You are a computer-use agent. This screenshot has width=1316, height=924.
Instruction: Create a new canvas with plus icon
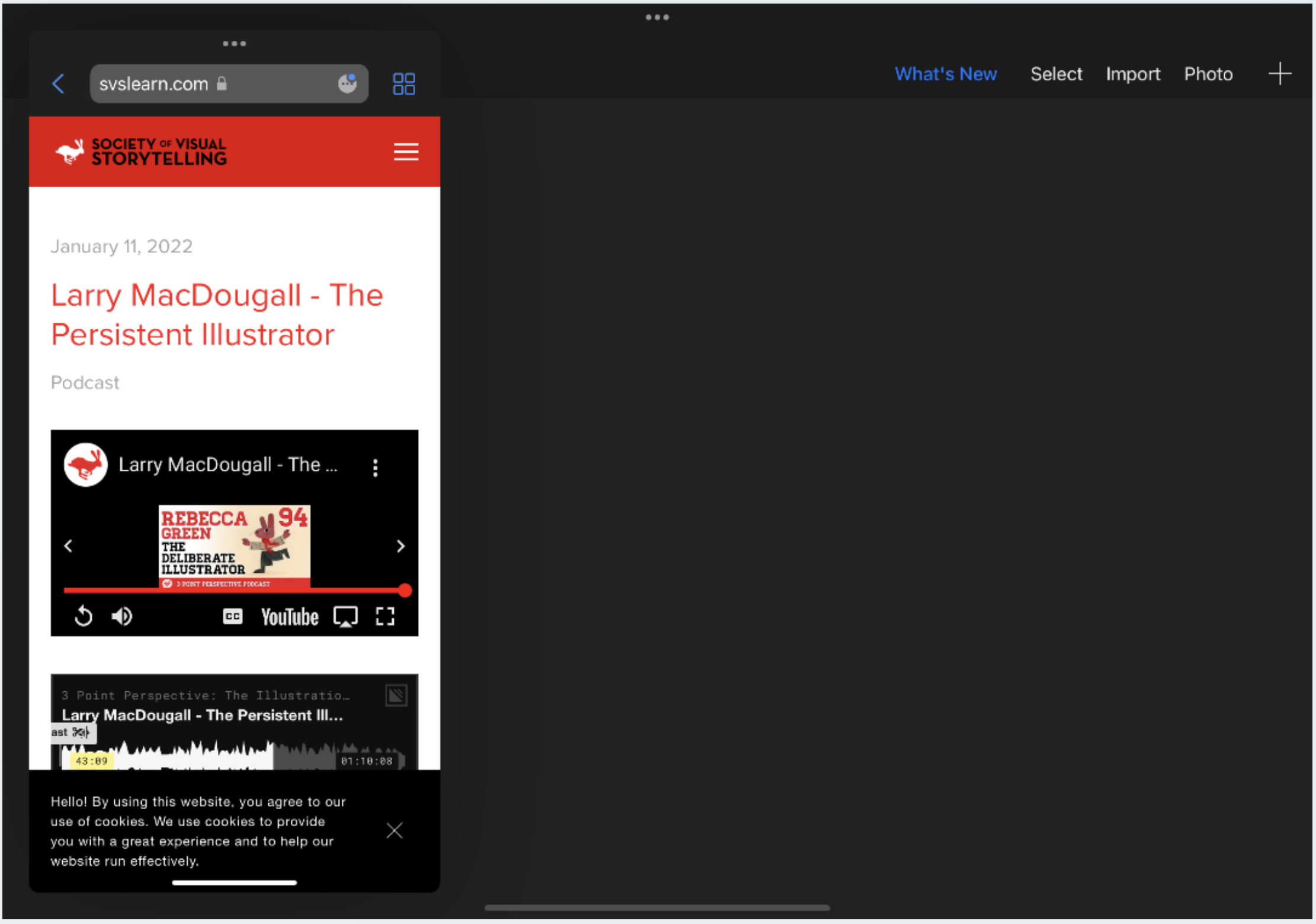(1280, 73)
